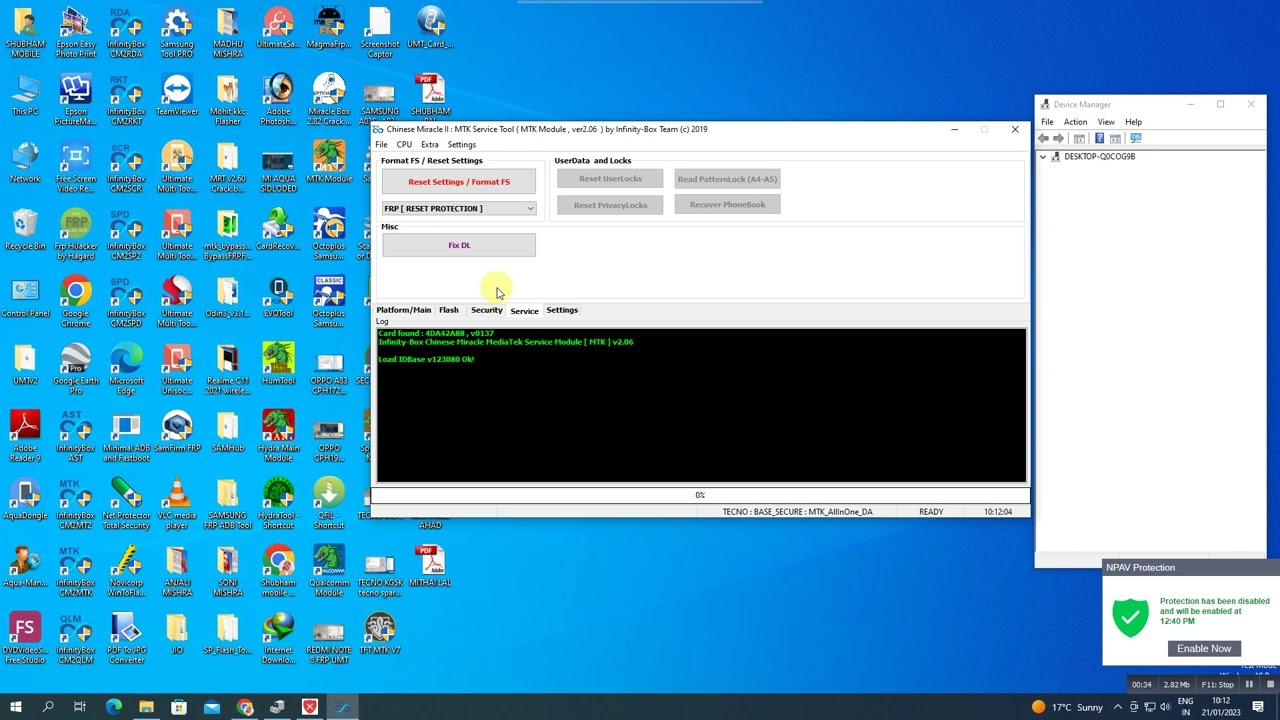Image resolution: width=1280 pixels, height=720 pixels.
Task: Click Help icon in Device Manager toolbar
Action: (1099, 138)
